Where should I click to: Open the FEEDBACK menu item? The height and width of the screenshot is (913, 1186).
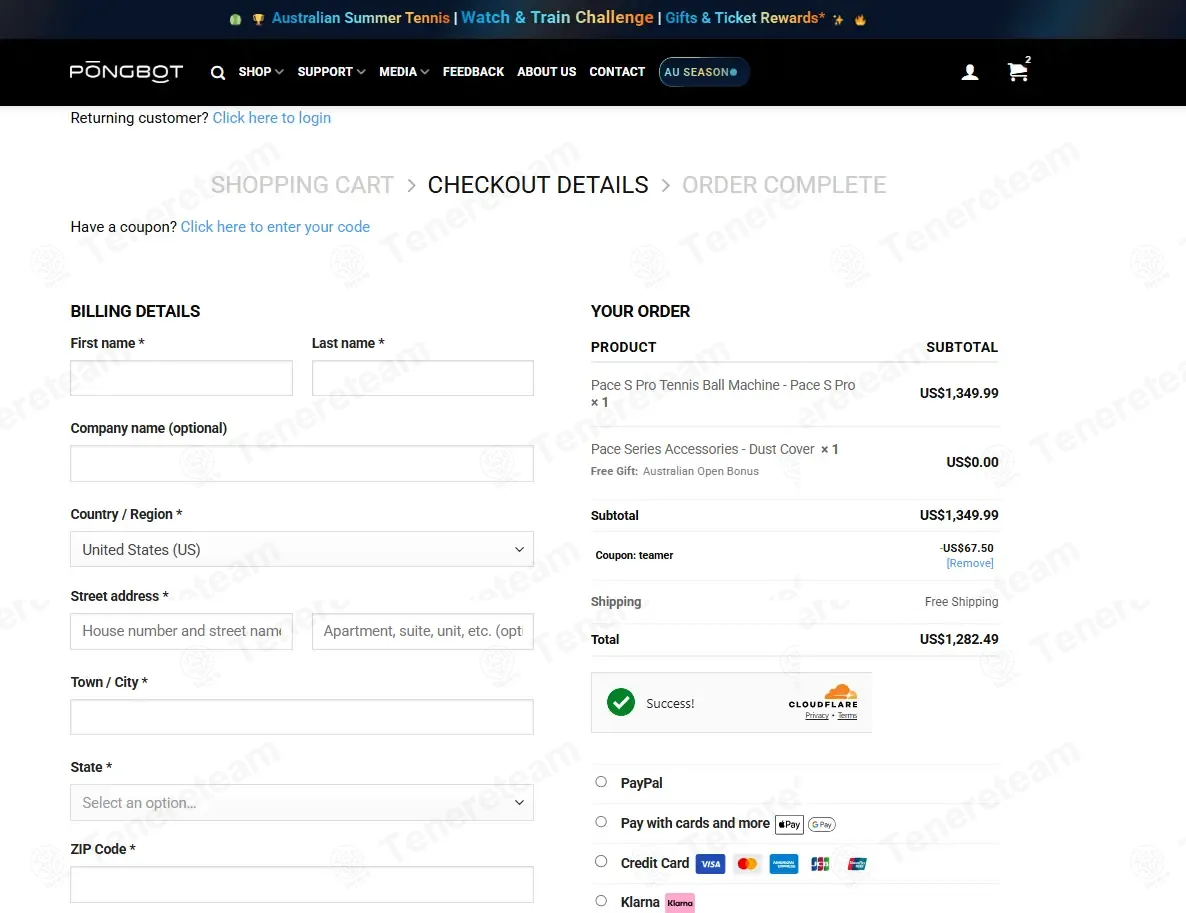473,72
